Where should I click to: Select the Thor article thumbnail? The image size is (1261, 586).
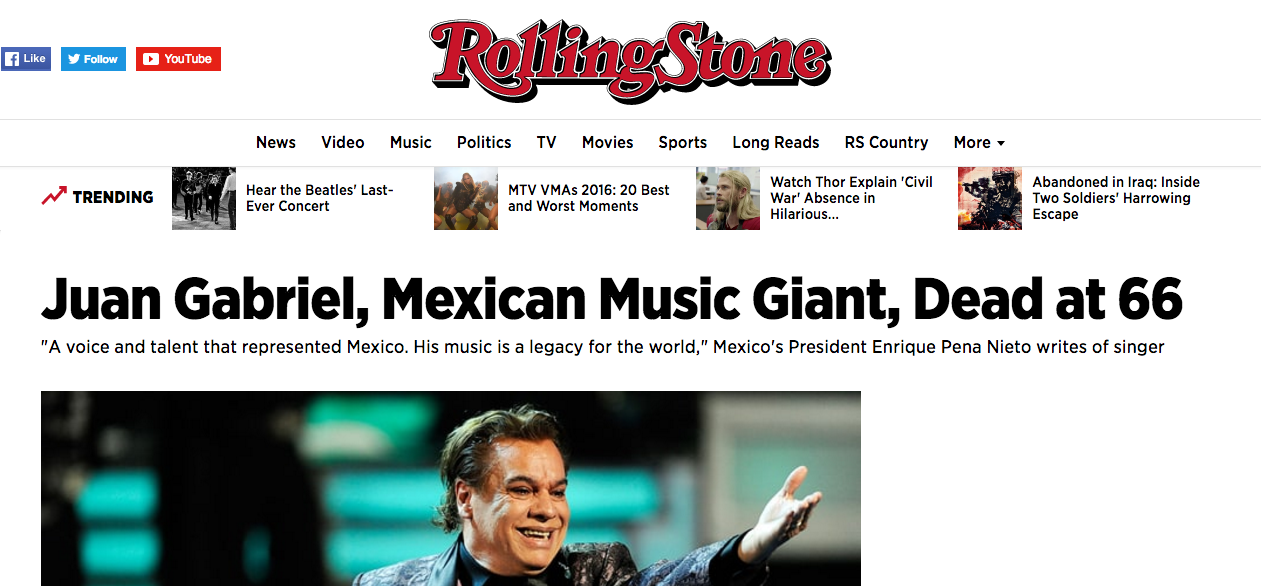tap(727, 198)
